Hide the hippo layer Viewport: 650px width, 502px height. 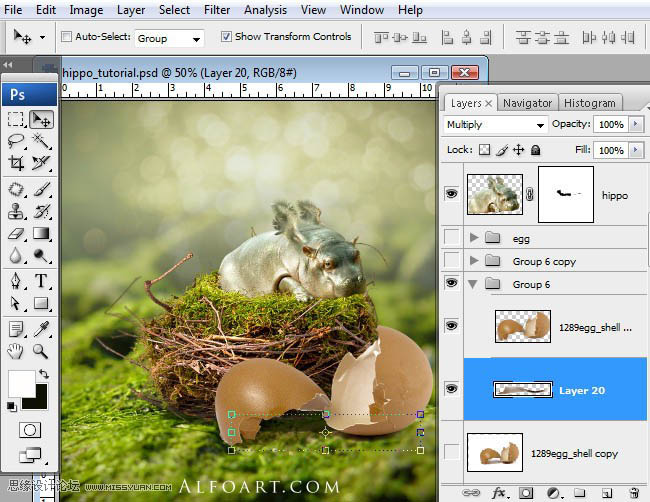(x=452, y=194)
